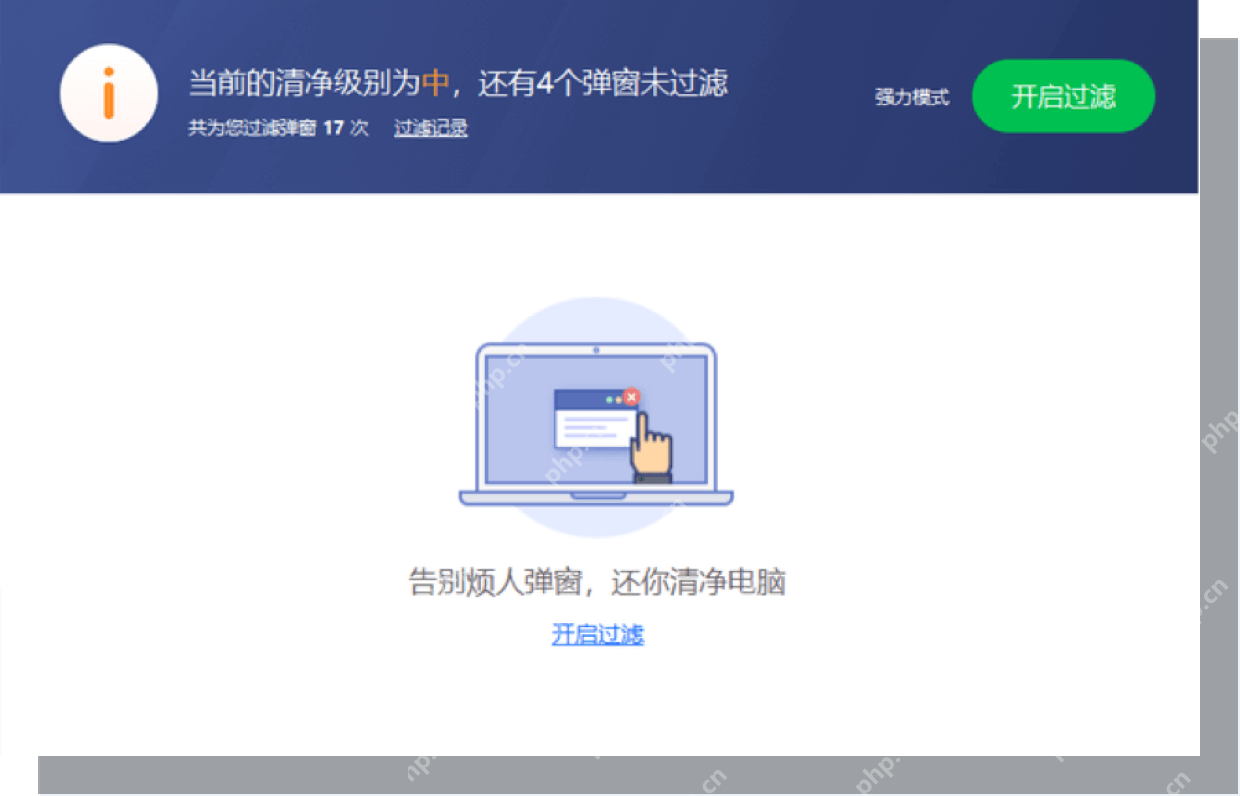Open the 过滤记录 link
The image size is (1240, 796).
(x=431, y=128)
